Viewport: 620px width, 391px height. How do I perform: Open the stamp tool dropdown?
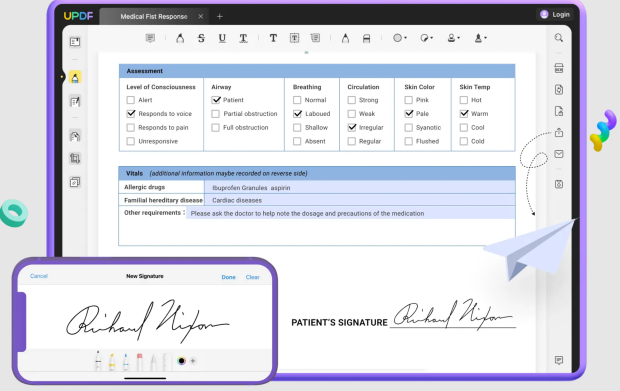click(x=453, y=38)
